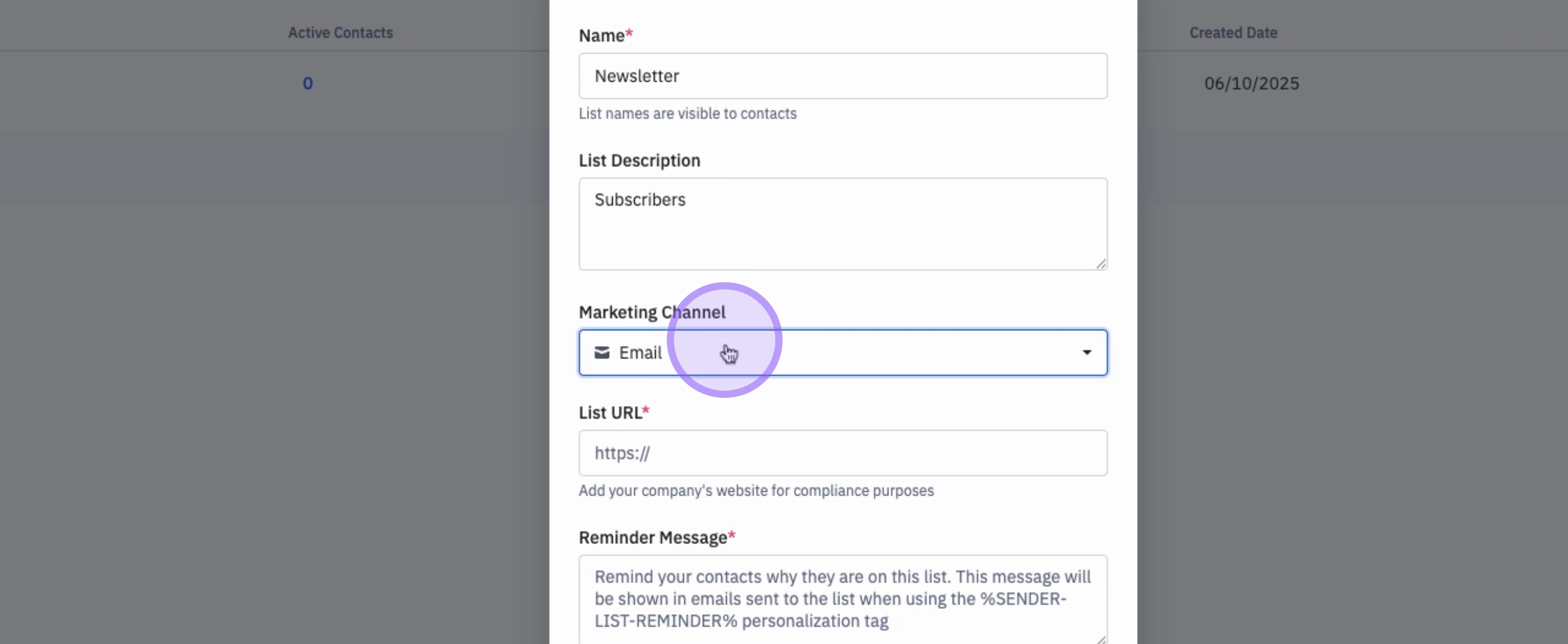1568x644 pixels.
Task: Click the Active Contacts column header
Action: [340, 33]
